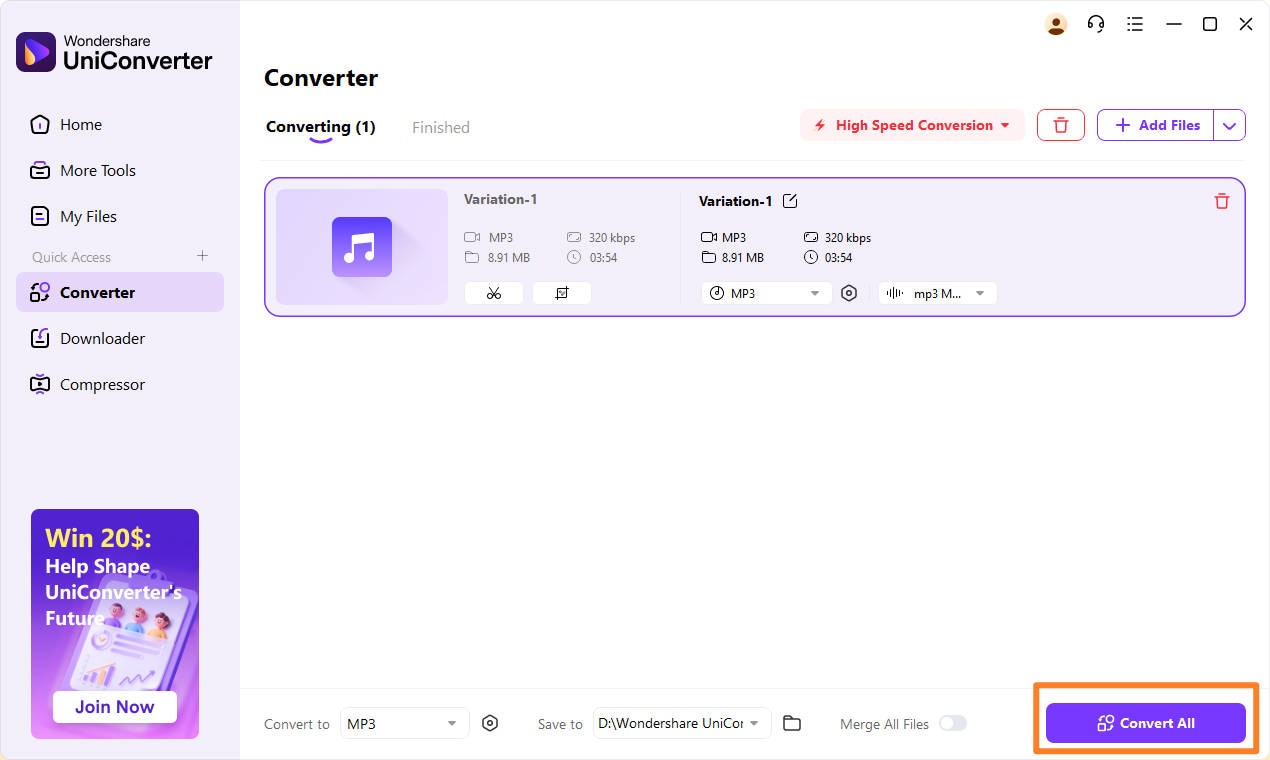Viewport: 1270px width, 760px height.
Task: Open the output folder icon
Action: [792, 723]
